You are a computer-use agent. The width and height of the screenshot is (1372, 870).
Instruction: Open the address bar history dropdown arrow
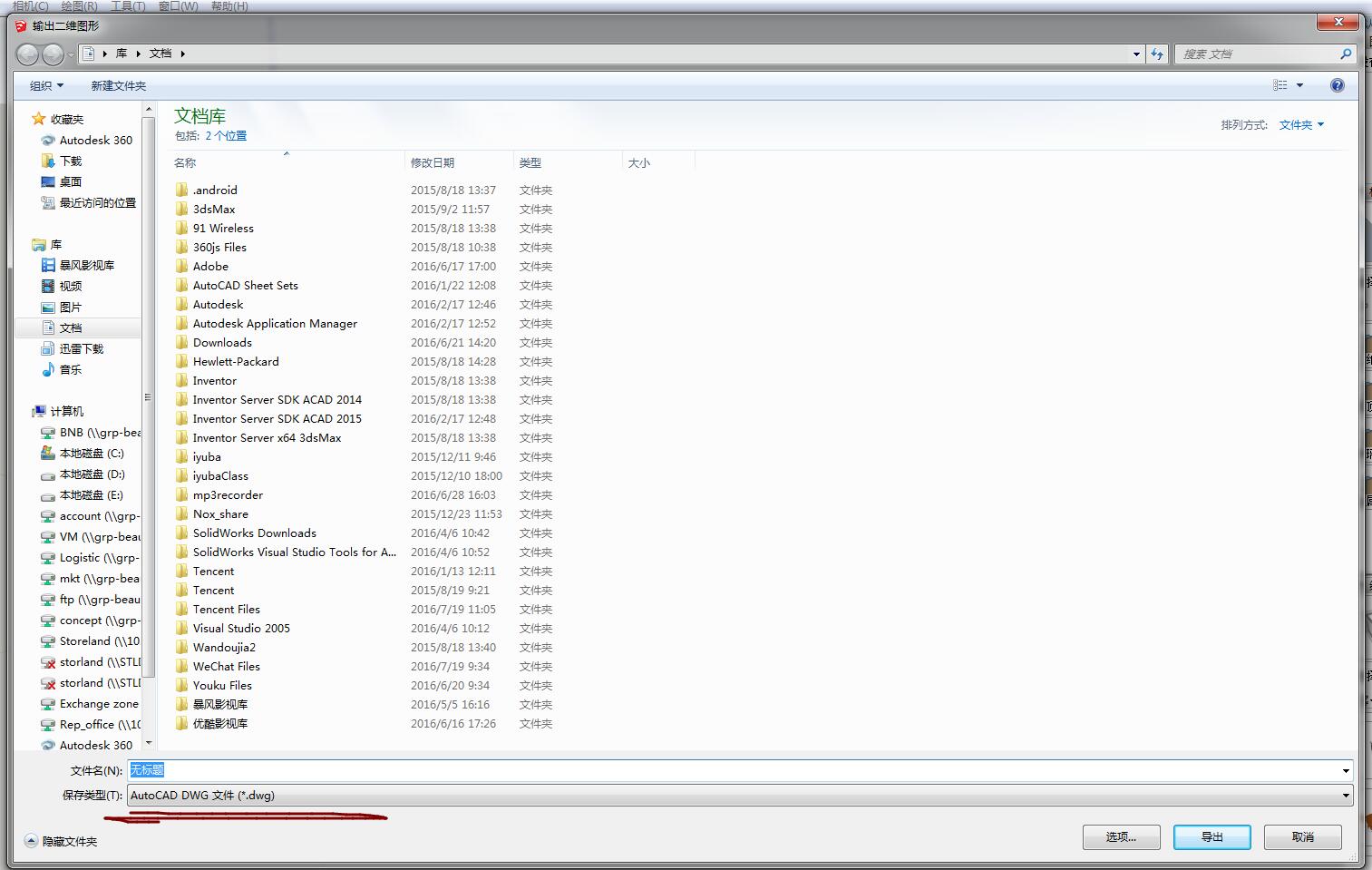(x=1136, y=54)
